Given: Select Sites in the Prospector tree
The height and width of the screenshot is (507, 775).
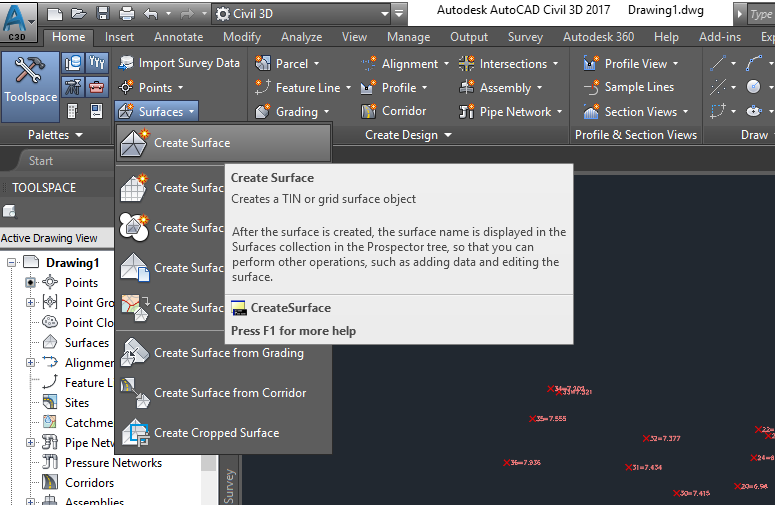Looking at the screenshot, I should click(77, 403).
